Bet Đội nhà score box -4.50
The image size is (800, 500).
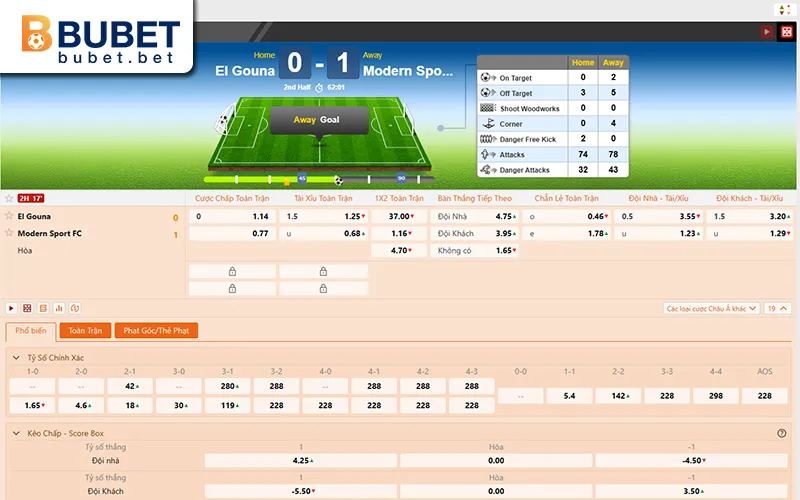691,461
